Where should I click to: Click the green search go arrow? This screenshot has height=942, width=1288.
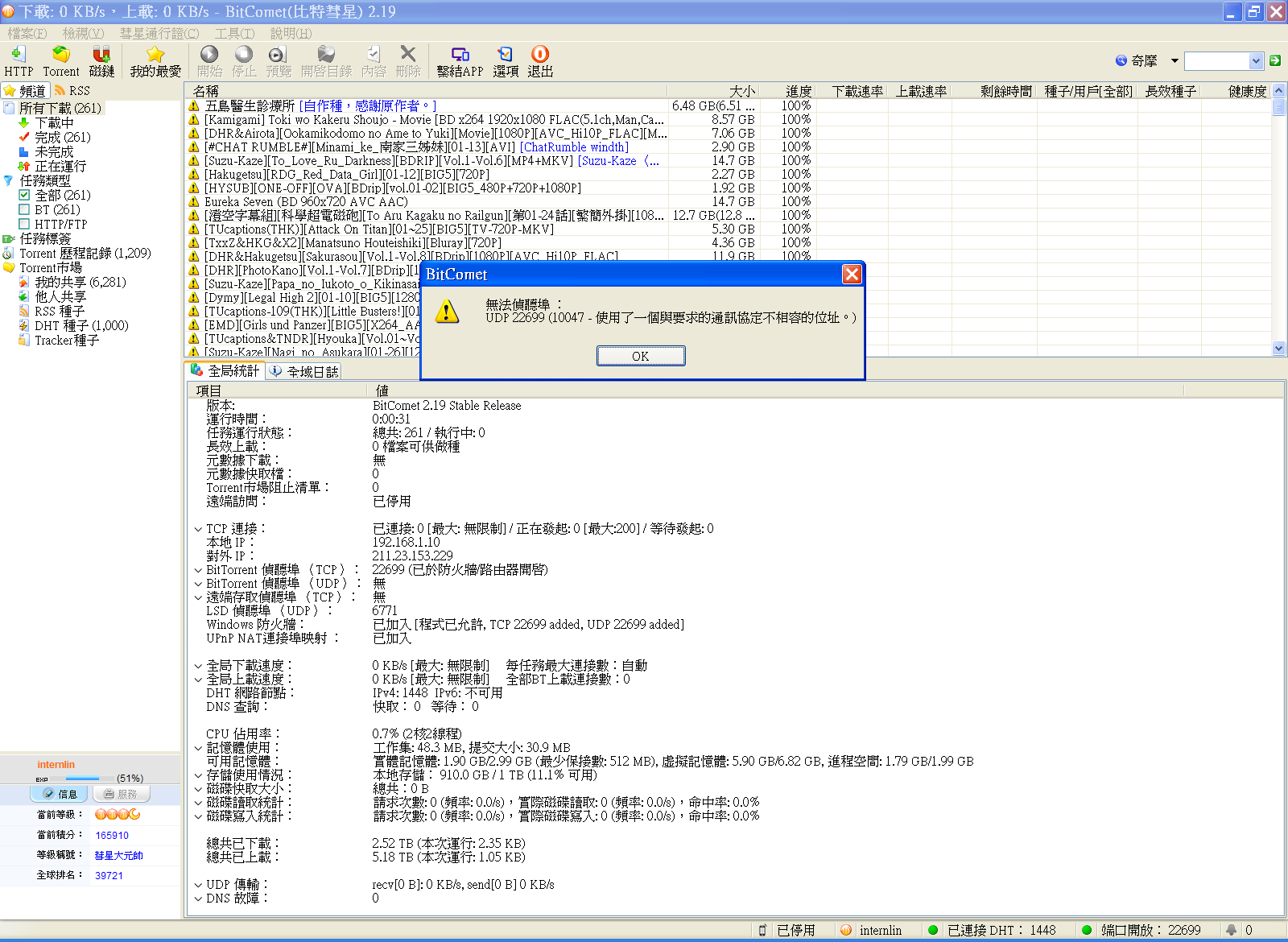coord(1275,60)
